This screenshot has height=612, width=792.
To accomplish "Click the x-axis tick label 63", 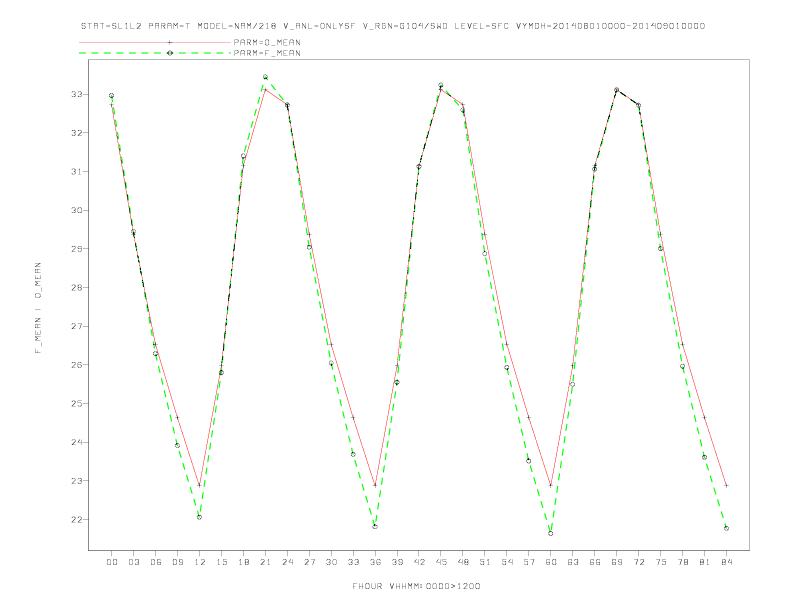I will click(x=572, y=562).
